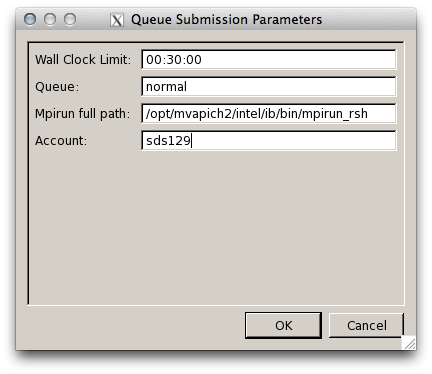The image size is (432, 374).
Task: Confirm parameters with the OK button
Action: pos(283,325)
